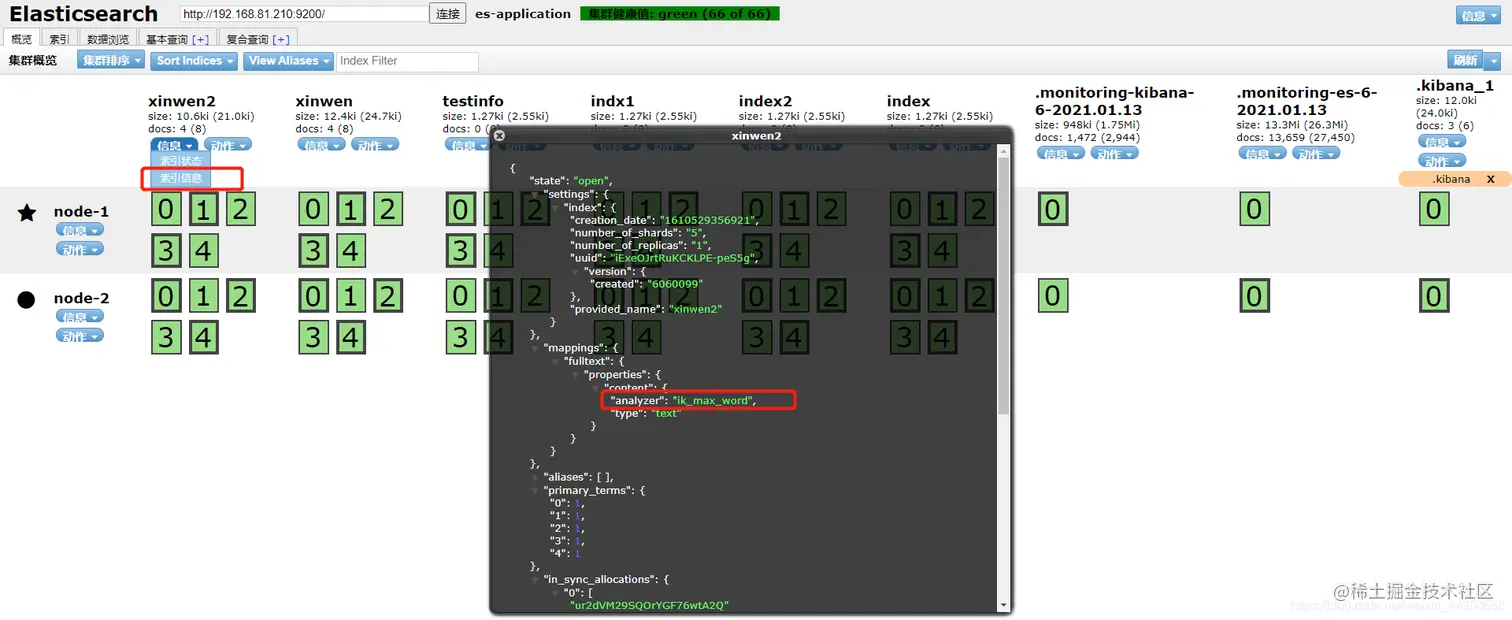1512x620 pixels.
Task: Select .monitoring-es shard 0 on node-2
Action: pos(1254,296)
